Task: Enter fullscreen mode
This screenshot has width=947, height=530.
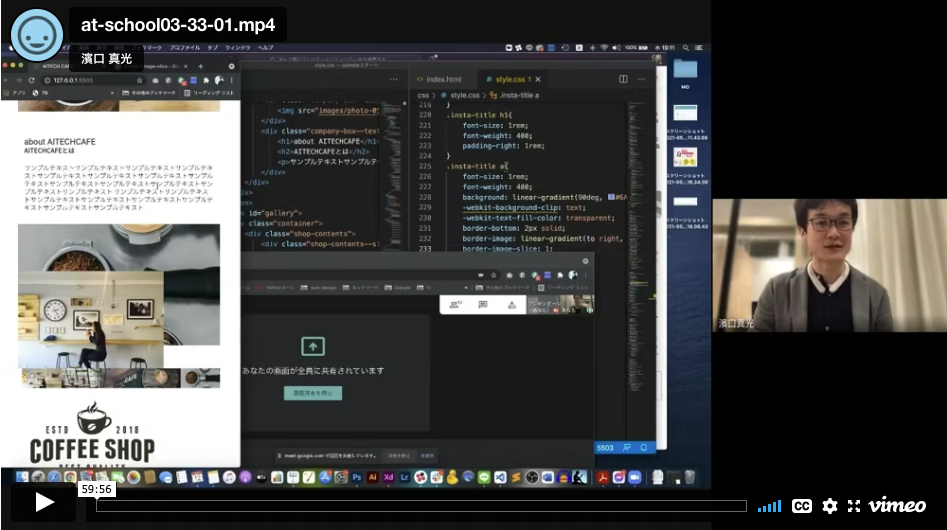Action: [x=854, y=506]
